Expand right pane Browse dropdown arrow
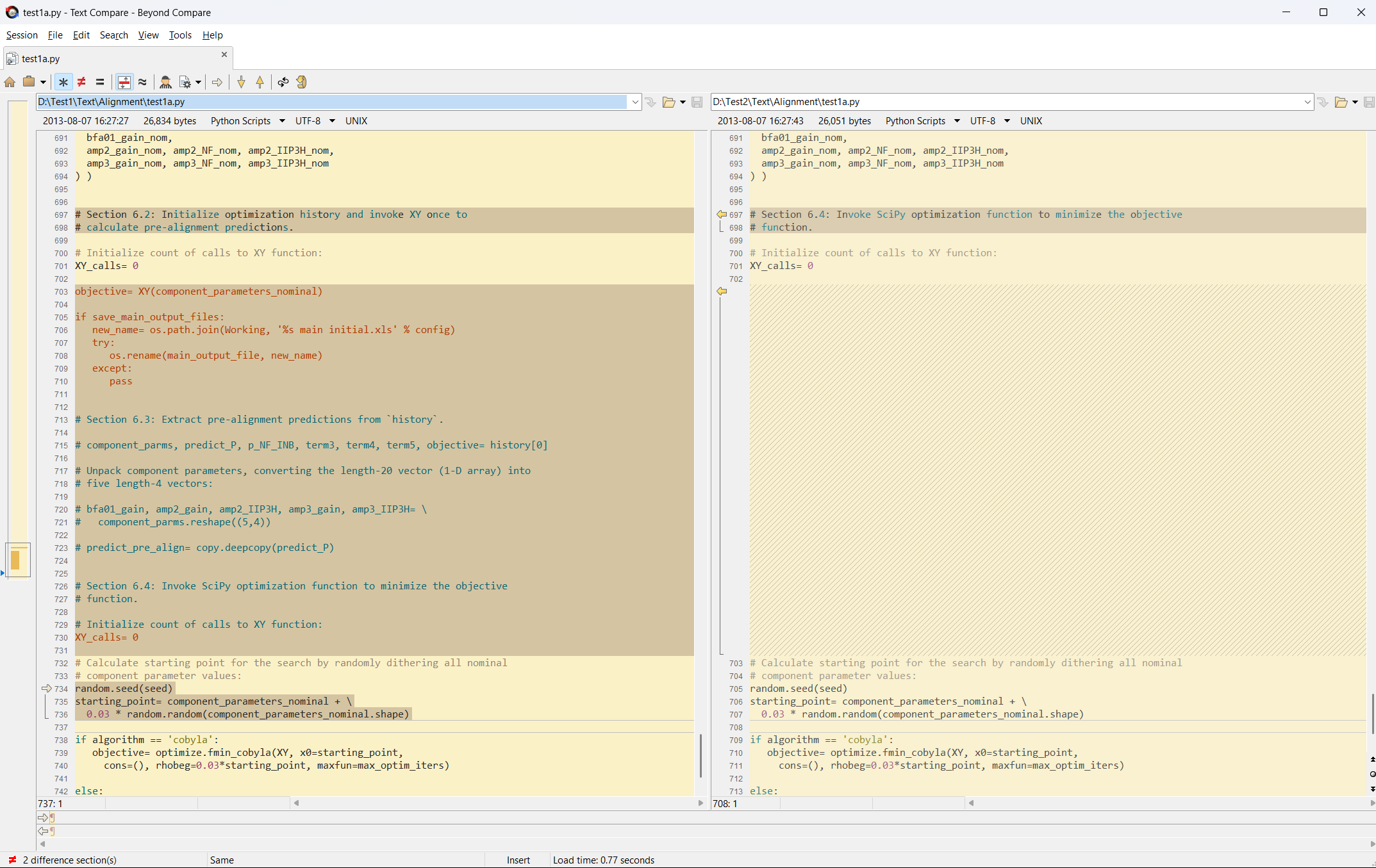The height and width of the screenshot is (868, 1376). tap(1355, 102)
